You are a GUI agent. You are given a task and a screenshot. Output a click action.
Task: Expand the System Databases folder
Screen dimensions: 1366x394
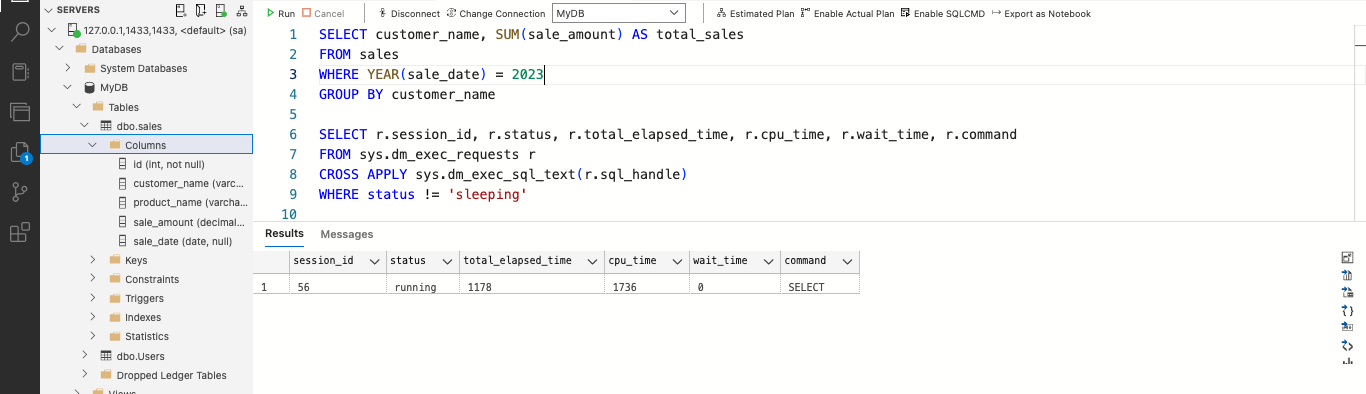[x=69, y=68]
